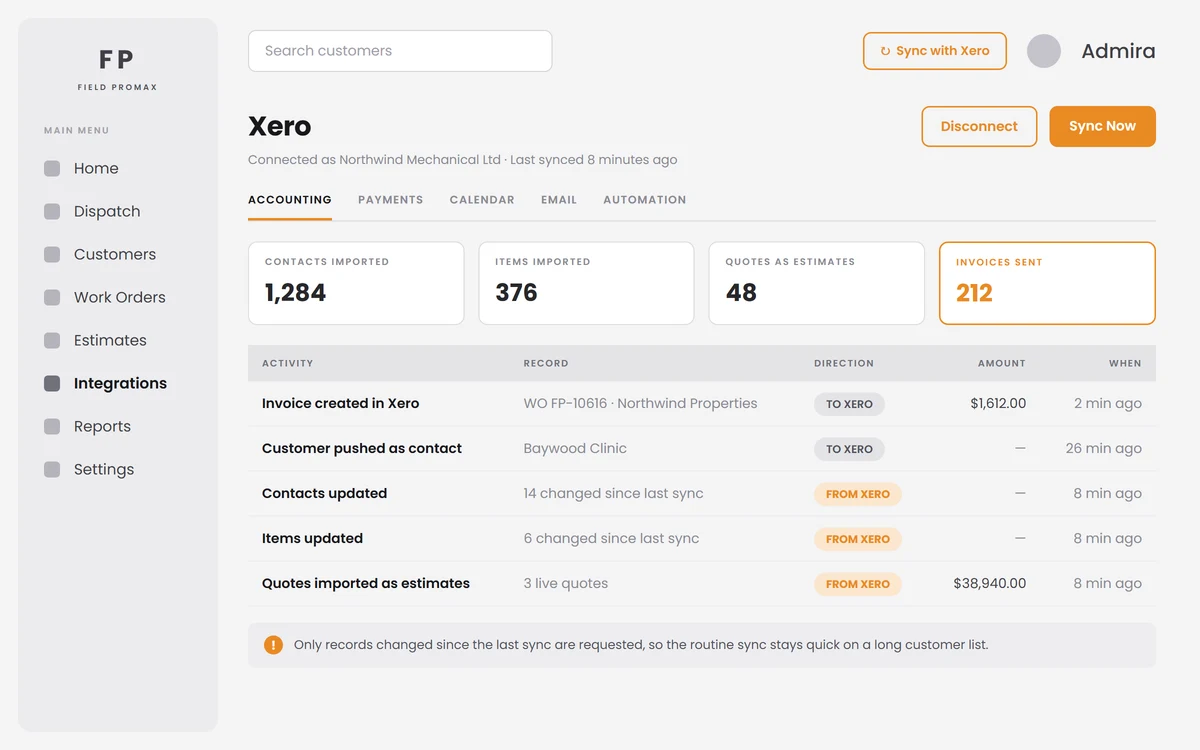Select Integrations in the sidebar
The height and width of the screenshot is (750, 1200).
coord(118,384)
